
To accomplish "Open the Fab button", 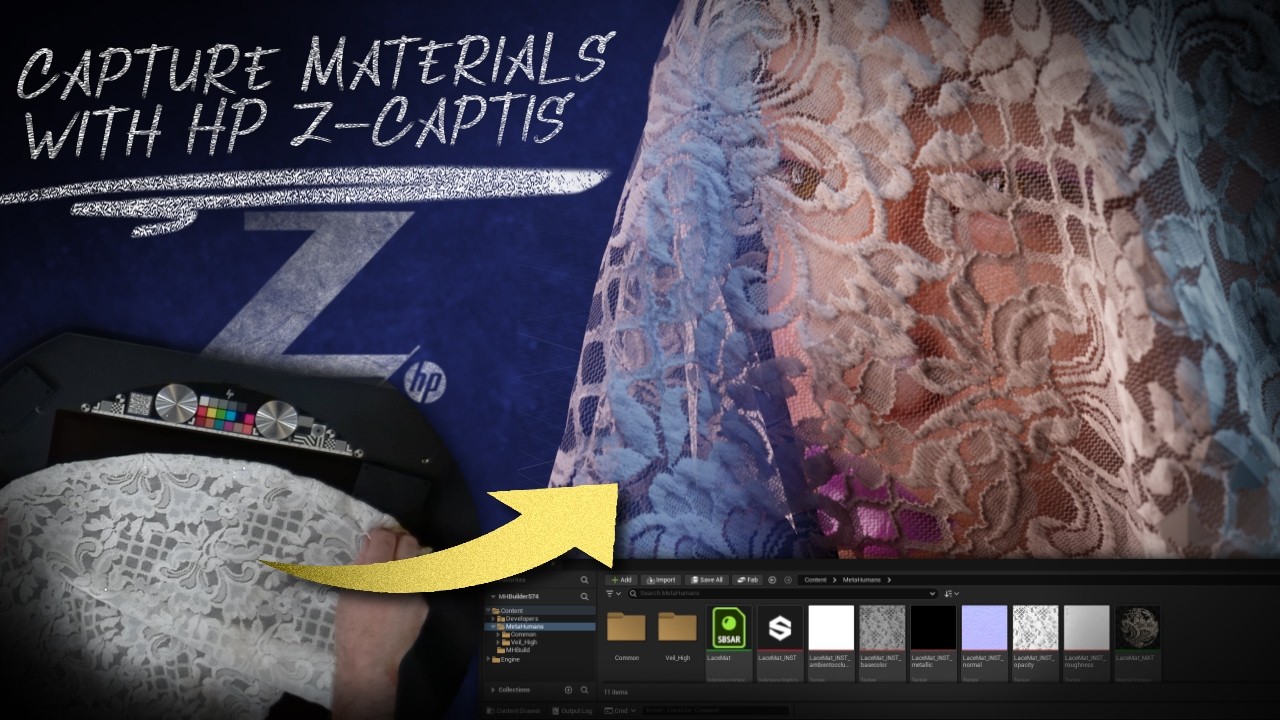I will pyautogui.click(x=747, y=580).
